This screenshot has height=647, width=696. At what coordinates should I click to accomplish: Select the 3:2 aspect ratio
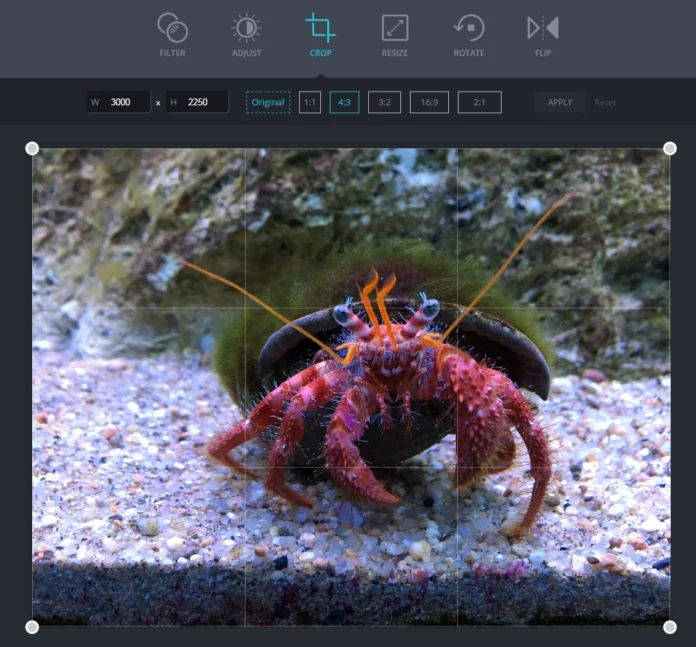click(x=384, y=103)
